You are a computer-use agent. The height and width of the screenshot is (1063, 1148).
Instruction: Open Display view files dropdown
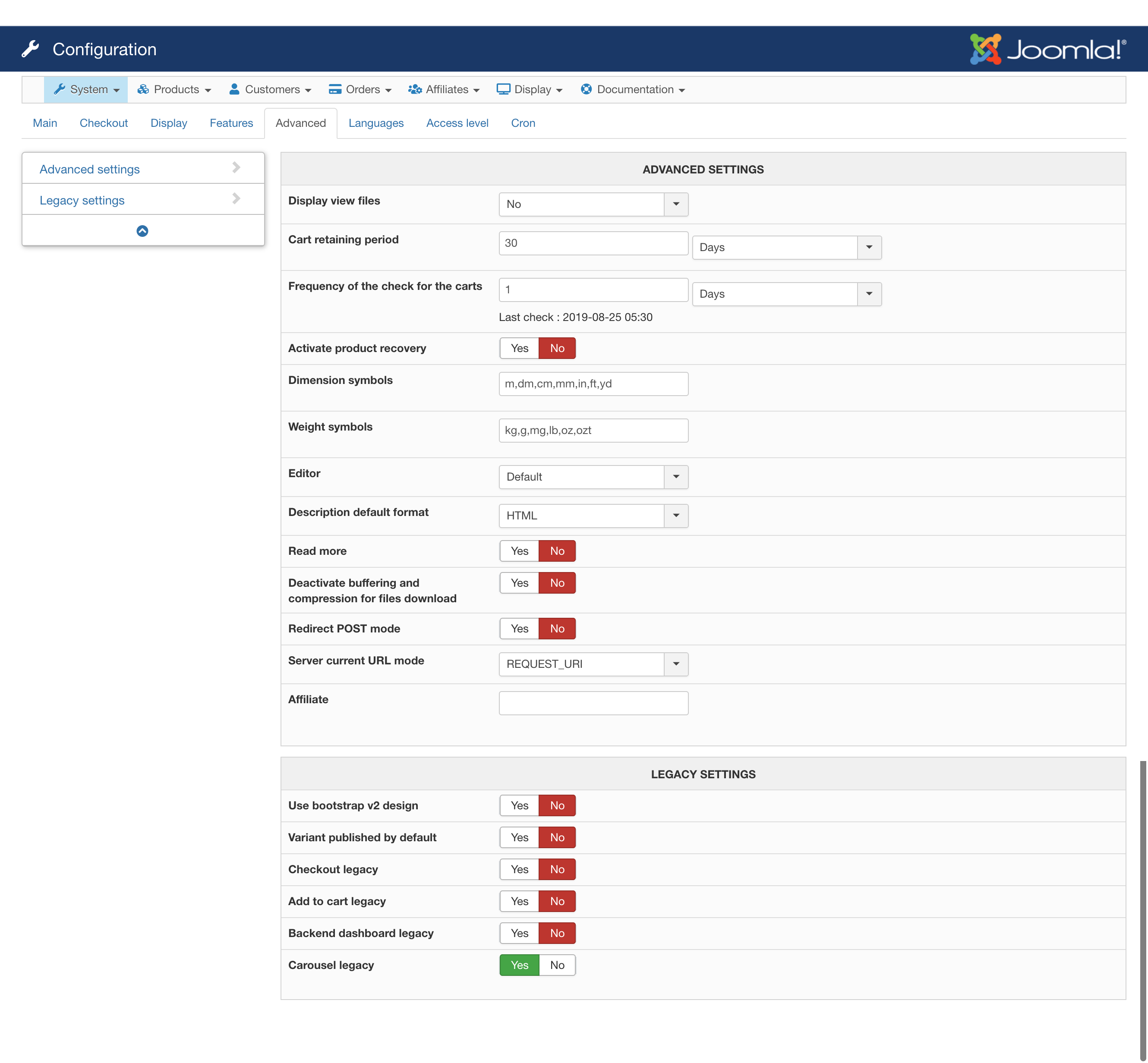593,204
